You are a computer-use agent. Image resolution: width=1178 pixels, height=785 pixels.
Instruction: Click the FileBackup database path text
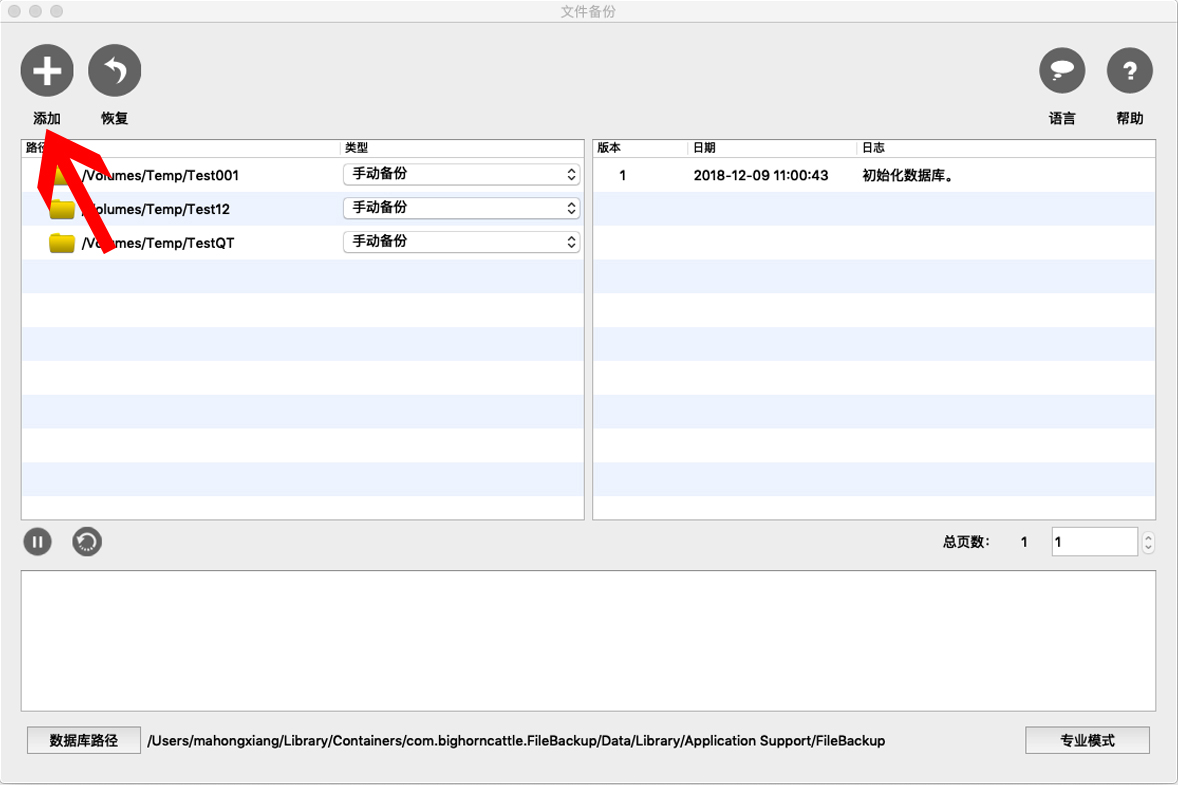click(x=516, y=741)
